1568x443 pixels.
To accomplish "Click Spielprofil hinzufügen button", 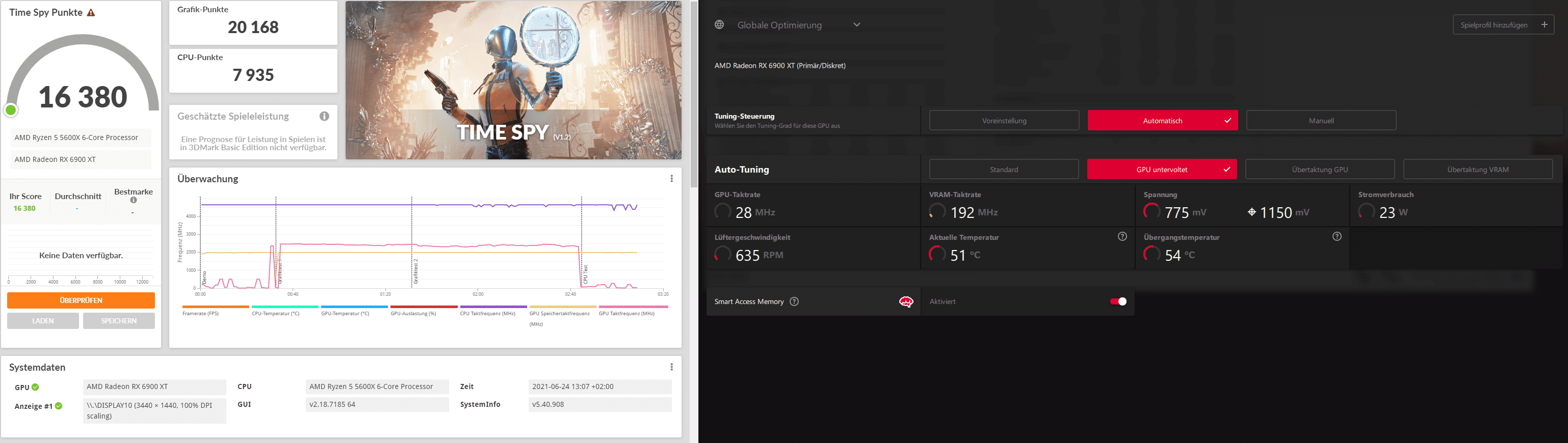I will [1503, 25].
